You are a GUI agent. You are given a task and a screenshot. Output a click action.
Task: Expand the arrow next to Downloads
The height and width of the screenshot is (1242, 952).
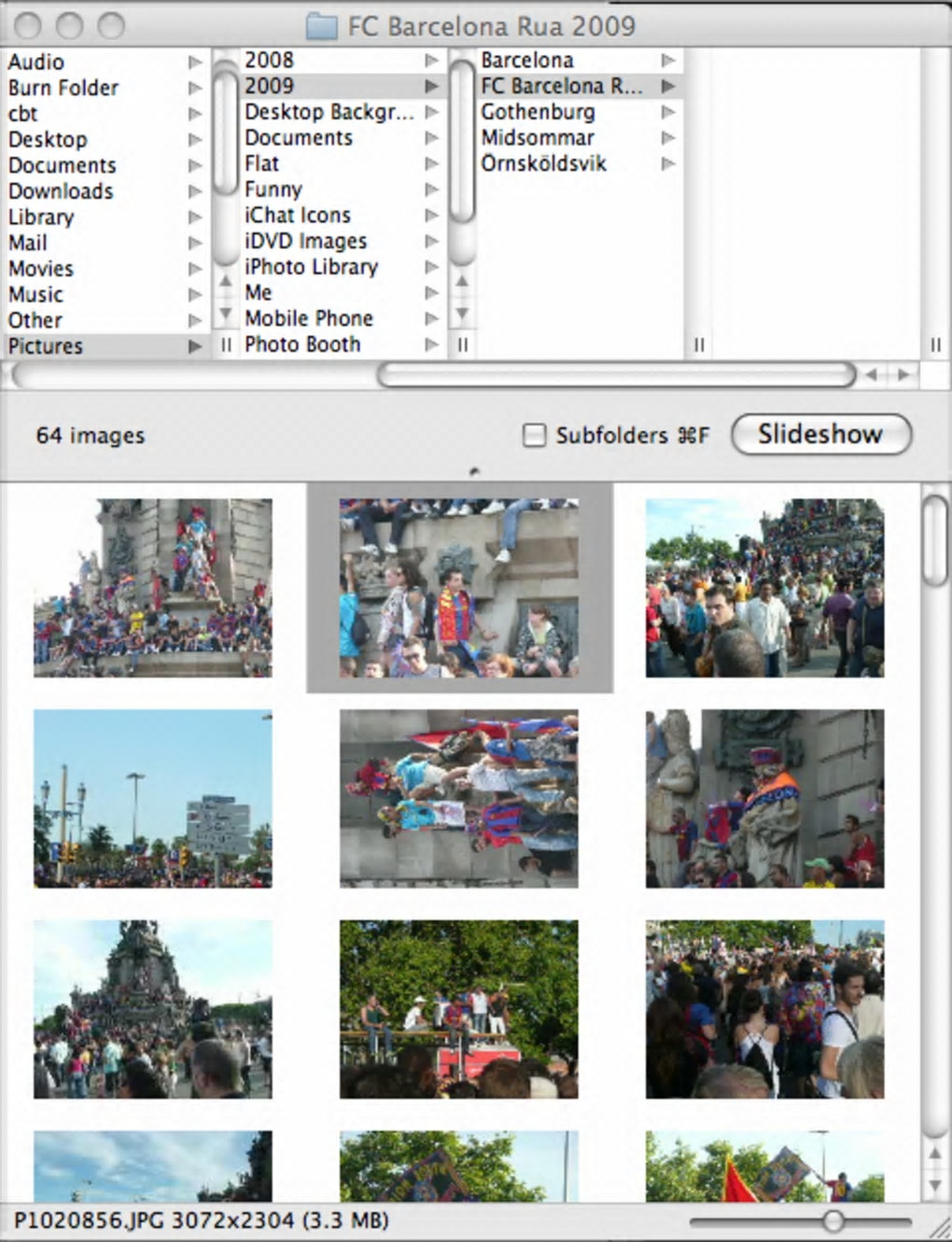tap(195, 191)
